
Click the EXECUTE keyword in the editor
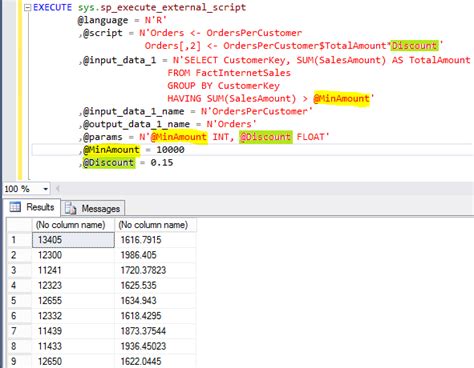point(52,7)
